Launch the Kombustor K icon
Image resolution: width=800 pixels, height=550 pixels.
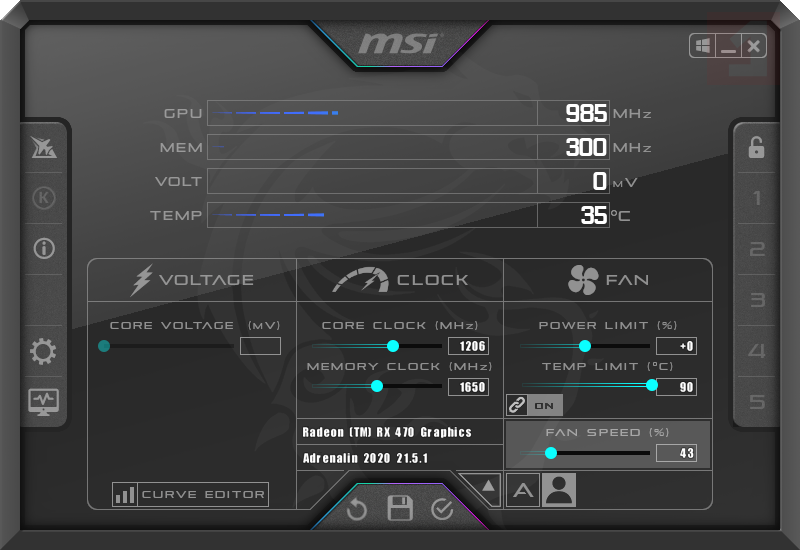[x=43, y=198]
